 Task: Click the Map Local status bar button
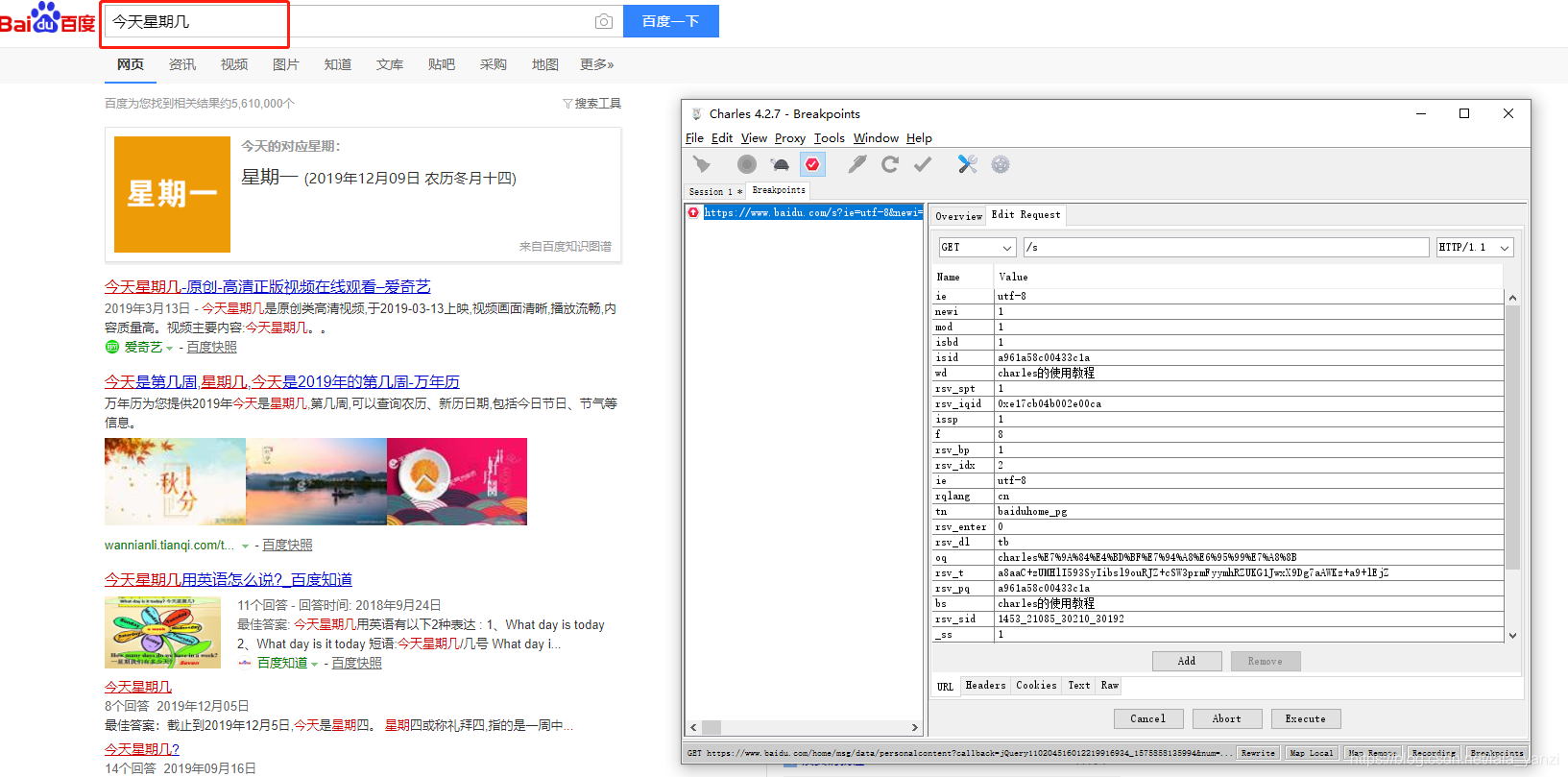[1311, 753]
